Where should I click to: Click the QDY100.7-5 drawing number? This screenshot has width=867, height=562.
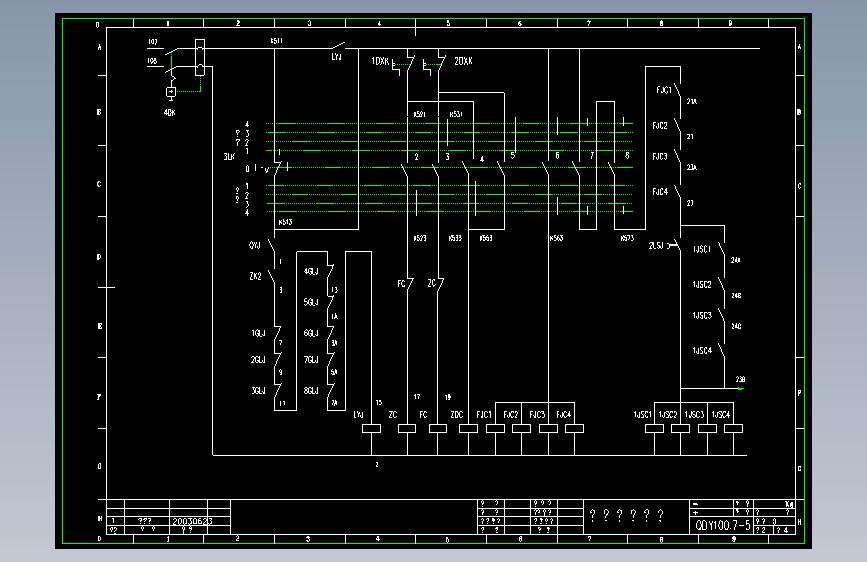click(x=723, y=525)
